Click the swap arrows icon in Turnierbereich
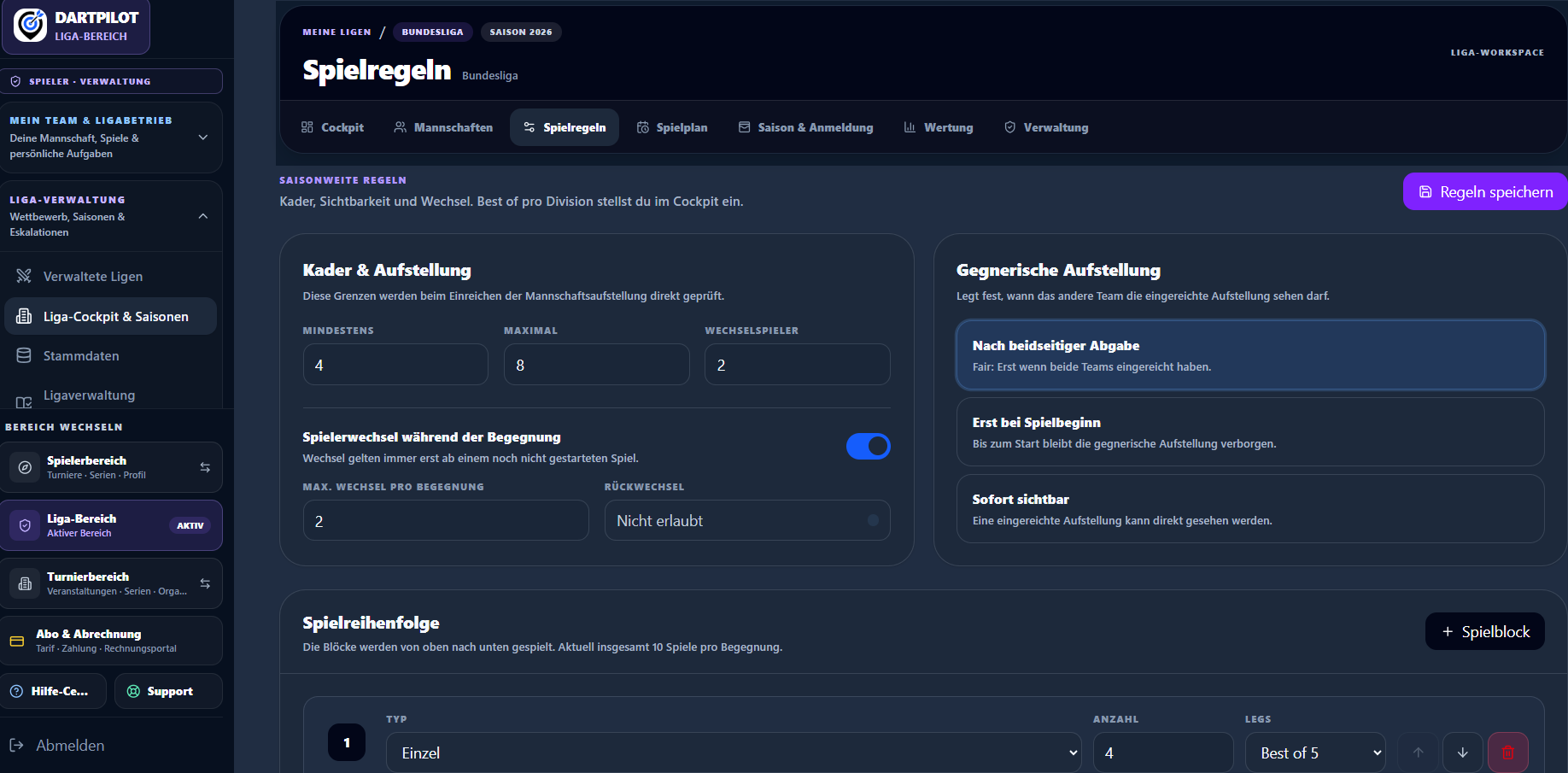Viewport: 1568px width, 773px height. (x=205, y=583)
